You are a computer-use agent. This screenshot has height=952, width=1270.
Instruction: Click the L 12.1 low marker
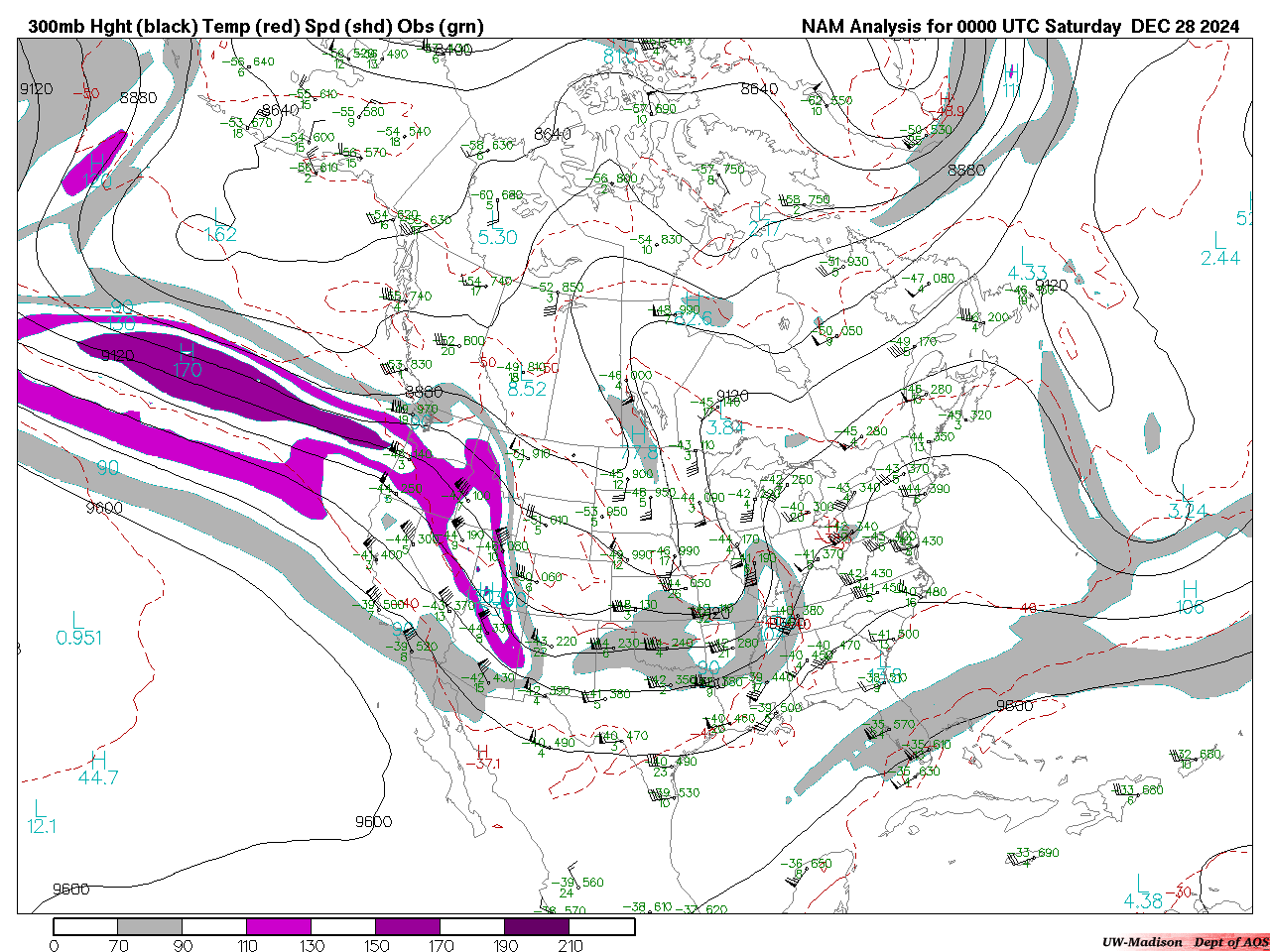click(x=41, y=816)
